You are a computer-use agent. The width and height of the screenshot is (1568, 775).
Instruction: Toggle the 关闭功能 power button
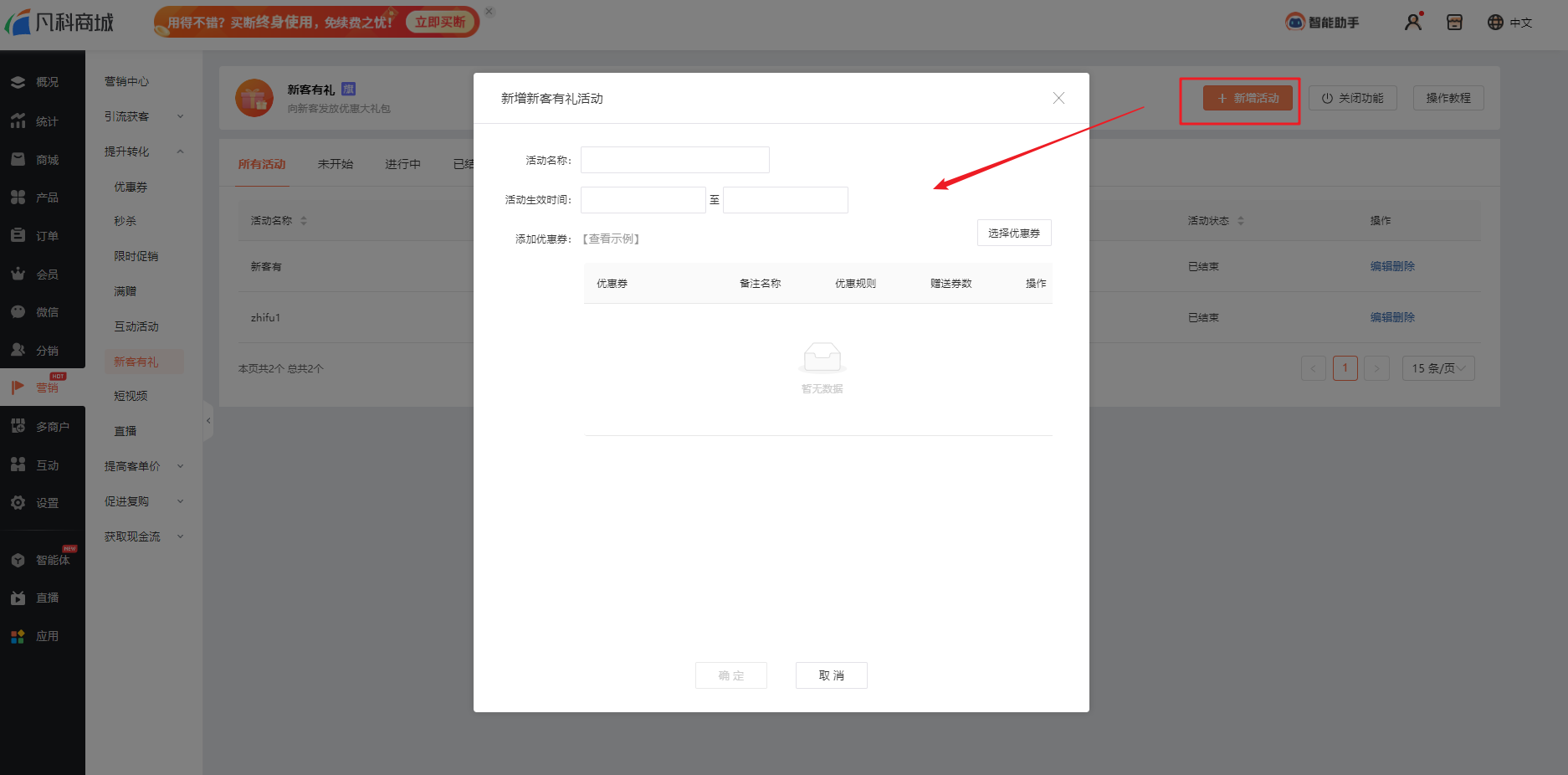1352,98
